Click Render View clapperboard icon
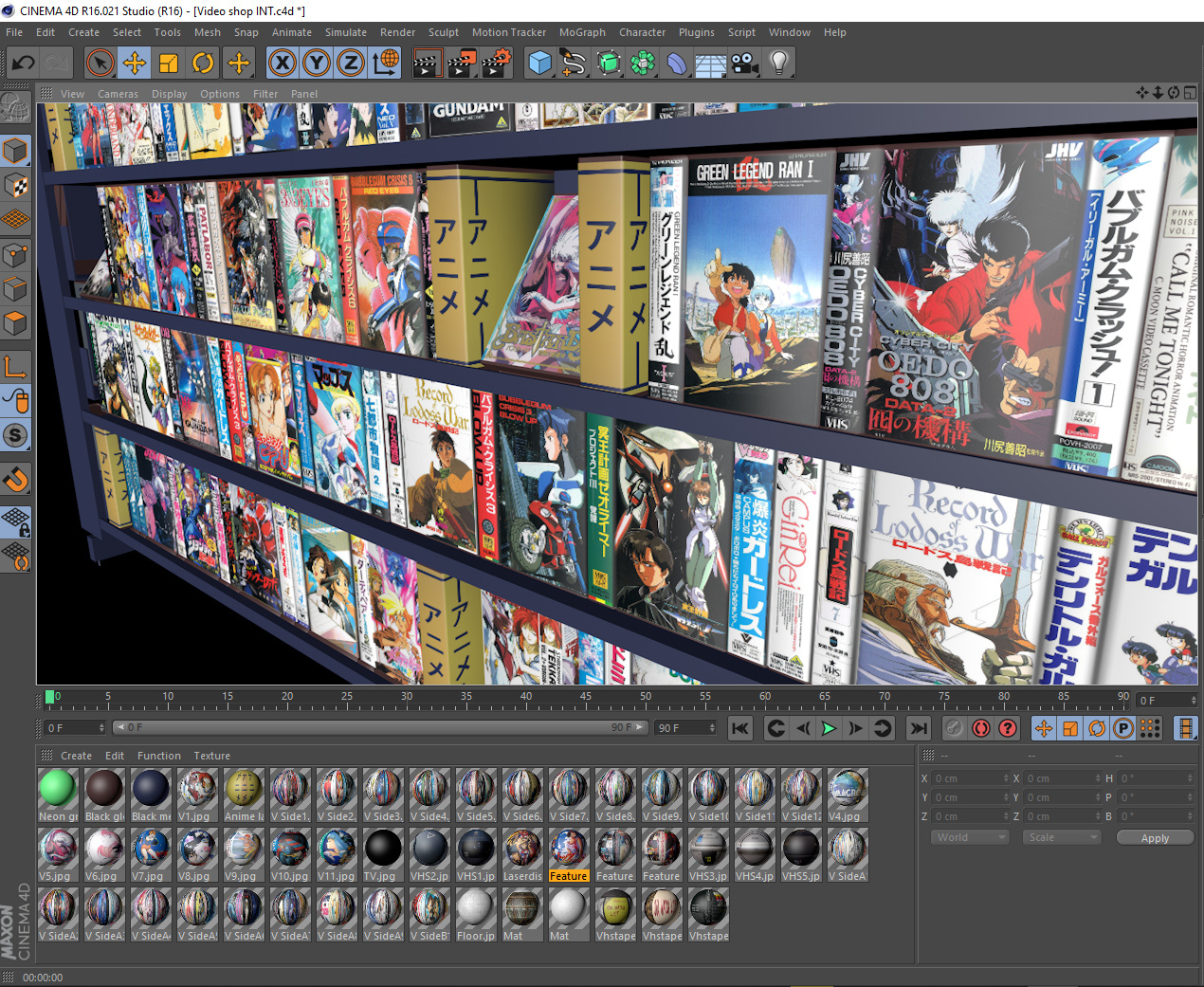Image resolution: width=1204 pixels, height=987 pixels. 428,64
